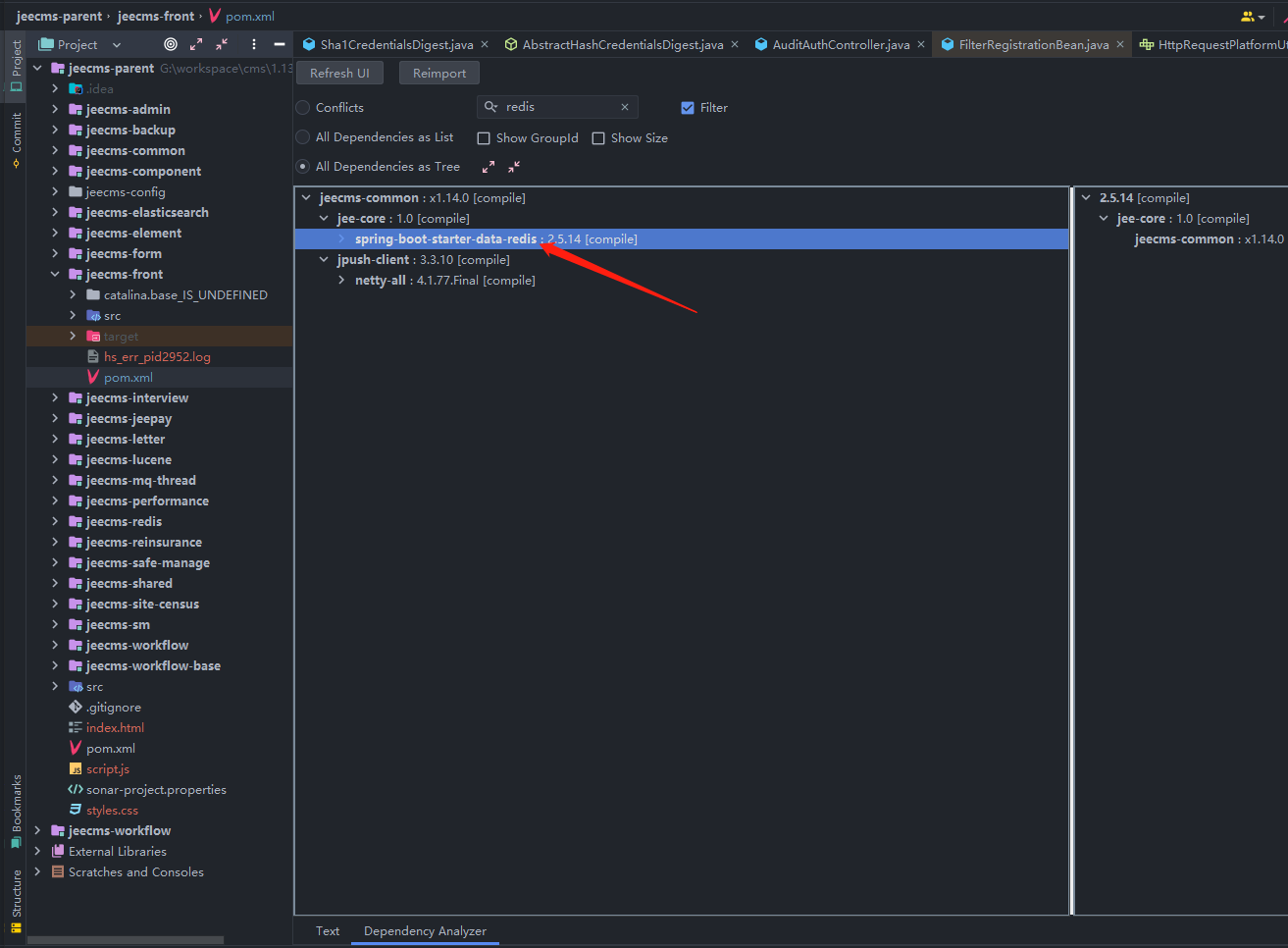Image resolution: width=1288 pixels, height=948 pixels.
Task: Click the locate/select opened file target icon
Action: click(171, 44)
